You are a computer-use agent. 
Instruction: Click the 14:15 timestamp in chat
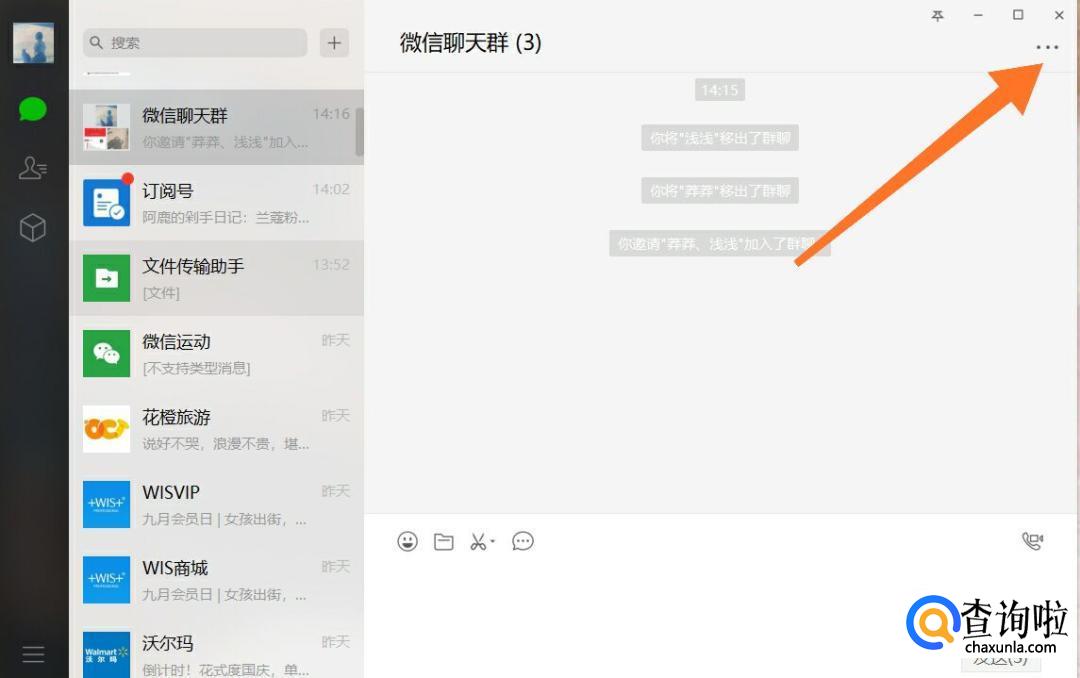tap(720, 90)
